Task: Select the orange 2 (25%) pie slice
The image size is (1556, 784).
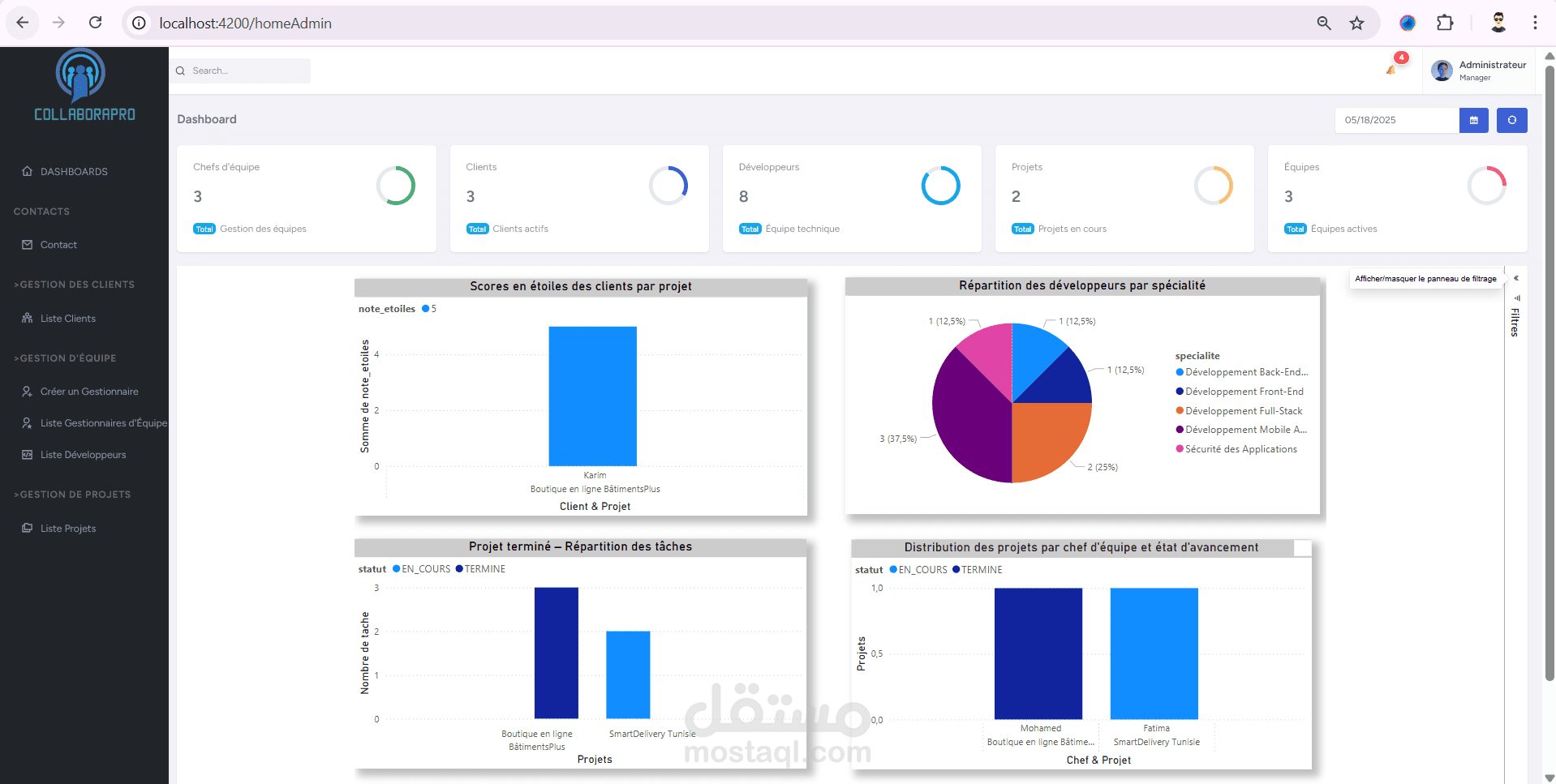Action: (x=1047, y=439)
